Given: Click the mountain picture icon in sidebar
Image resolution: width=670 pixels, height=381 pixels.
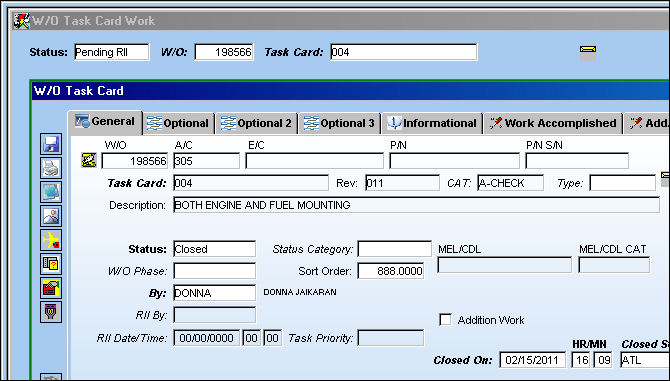Looking at the screenshot, I should pyautogui.click(x=51, y=216).
